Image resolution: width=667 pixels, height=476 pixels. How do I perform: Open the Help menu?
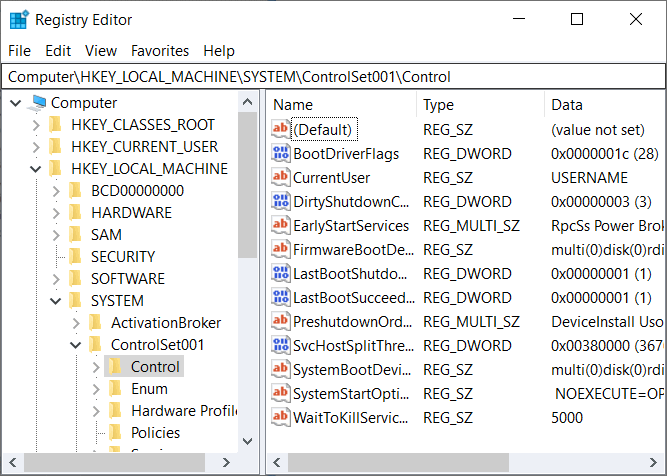(219, 51)
